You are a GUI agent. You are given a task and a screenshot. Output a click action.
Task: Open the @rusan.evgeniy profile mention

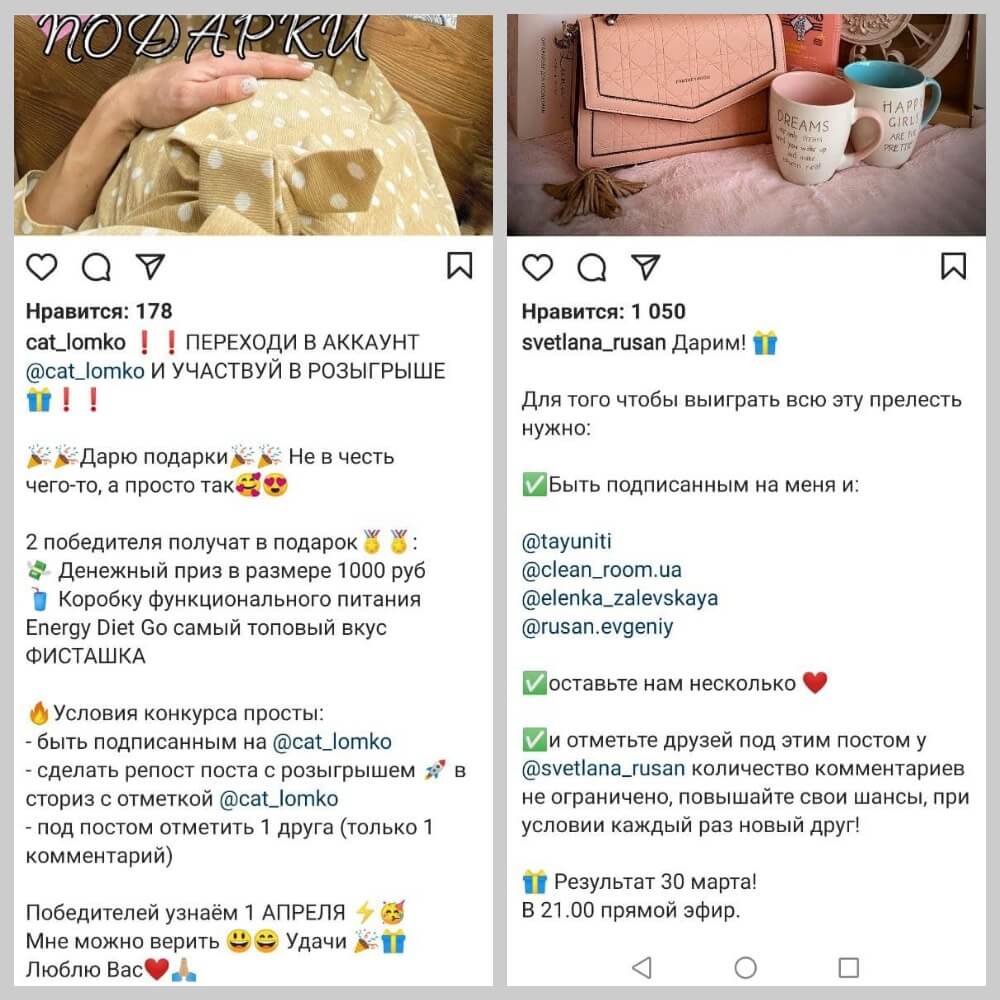(597, 627)
